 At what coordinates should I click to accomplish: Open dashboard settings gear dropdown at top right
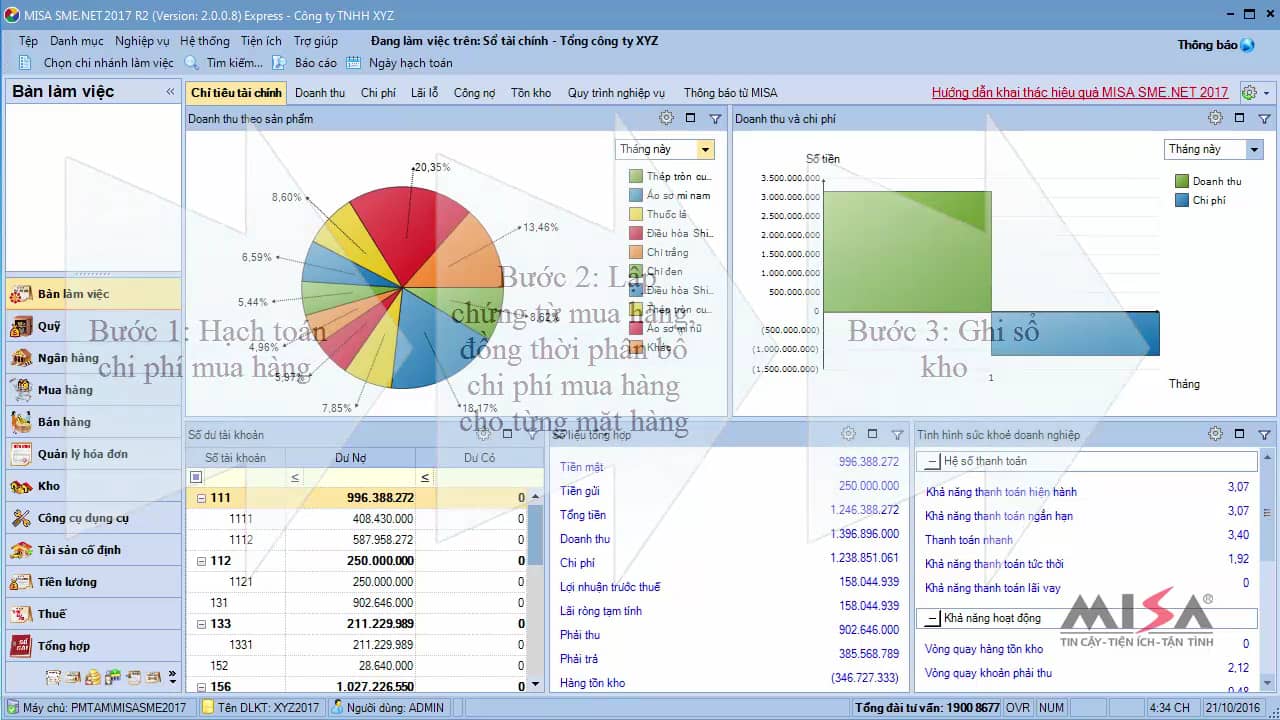(1256, 92)
